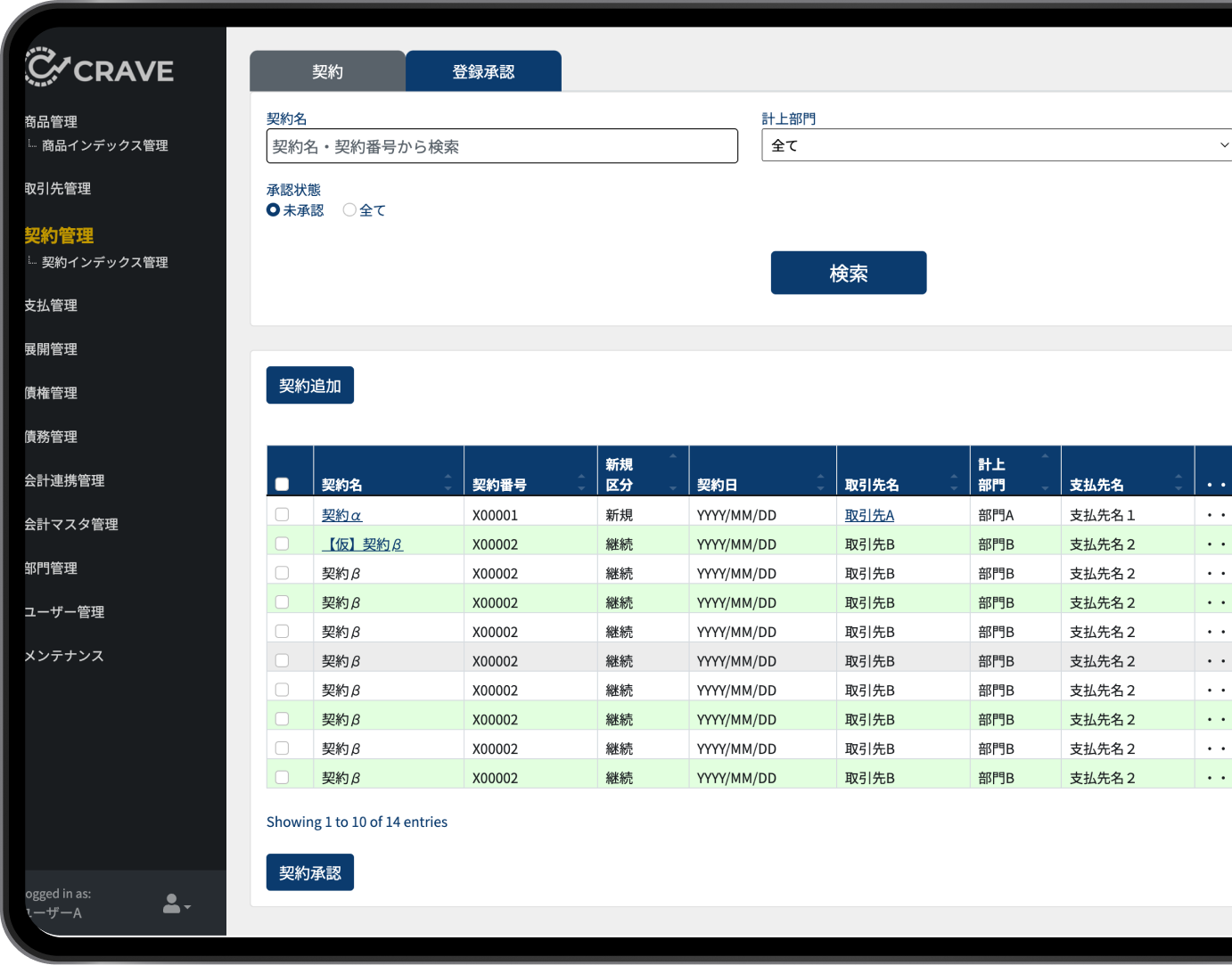Open ユーザー管理 in the sidebar
The width and height of the screenshot is (1232, 965).
pyautogui.click(x=64, y=611)
